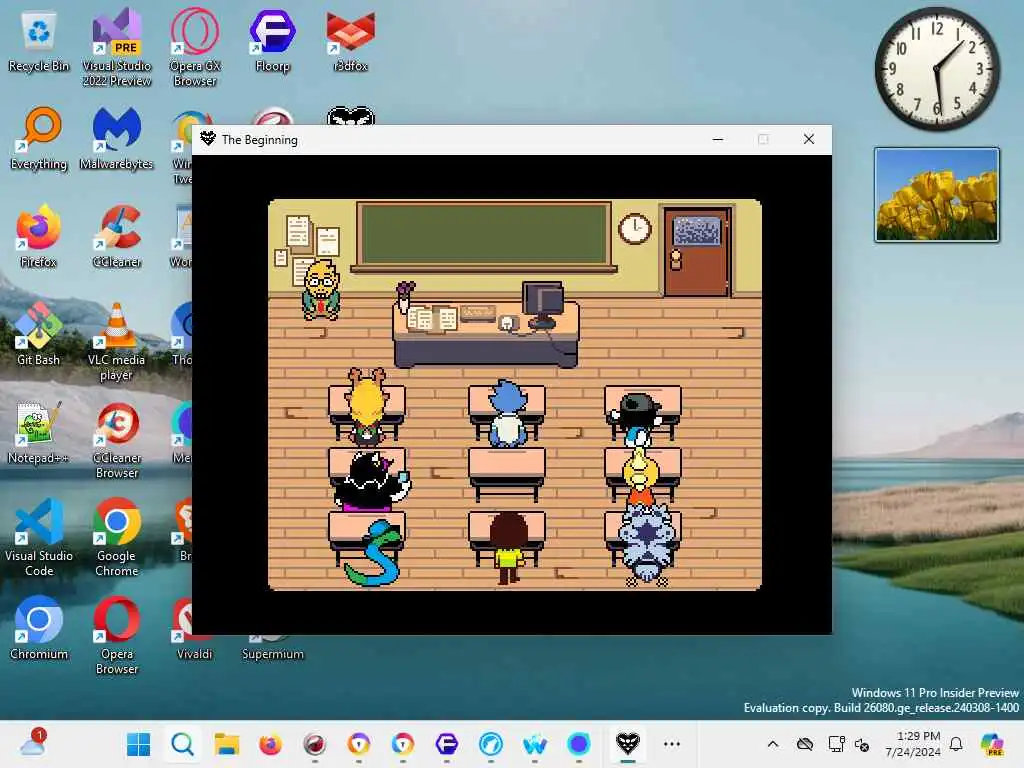Click the analog clock desktop gadget
Screen dimensions: 1024x768
(x=936, y=69)
